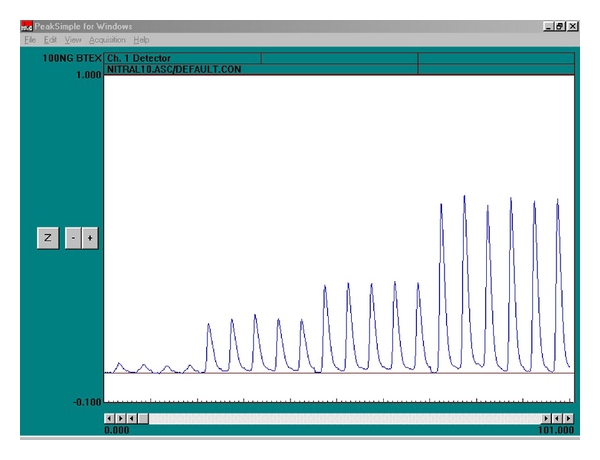Click the arrow button immediately left of scrollbar thumb

click(132, 418)
